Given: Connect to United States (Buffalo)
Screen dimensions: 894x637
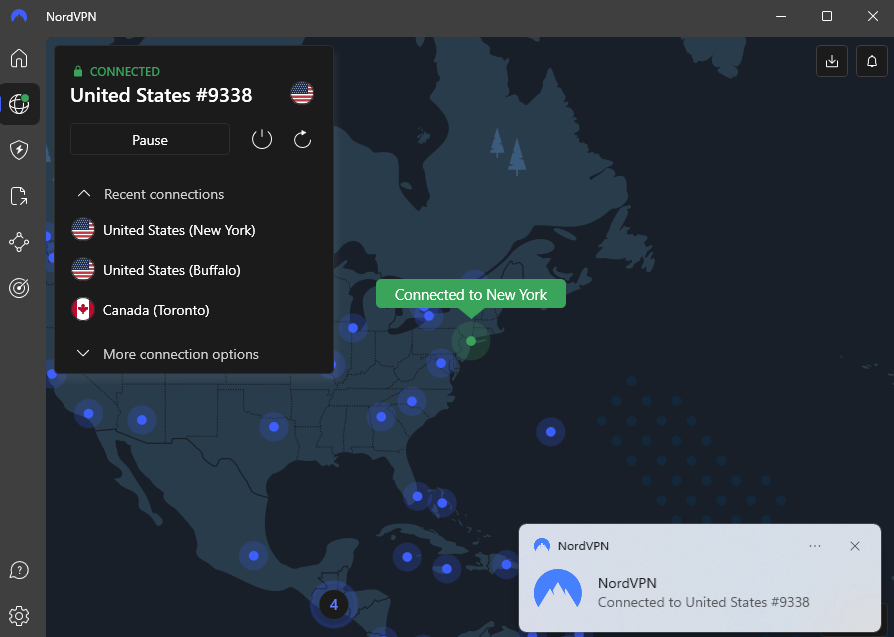Looking at the screenshot, I should [x=194, y=270].
